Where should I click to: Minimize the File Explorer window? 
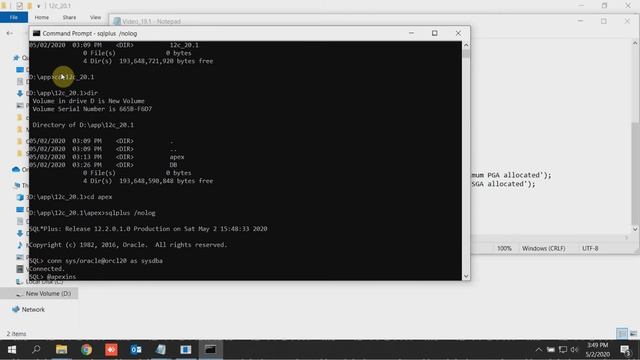(x=581, y=6)
